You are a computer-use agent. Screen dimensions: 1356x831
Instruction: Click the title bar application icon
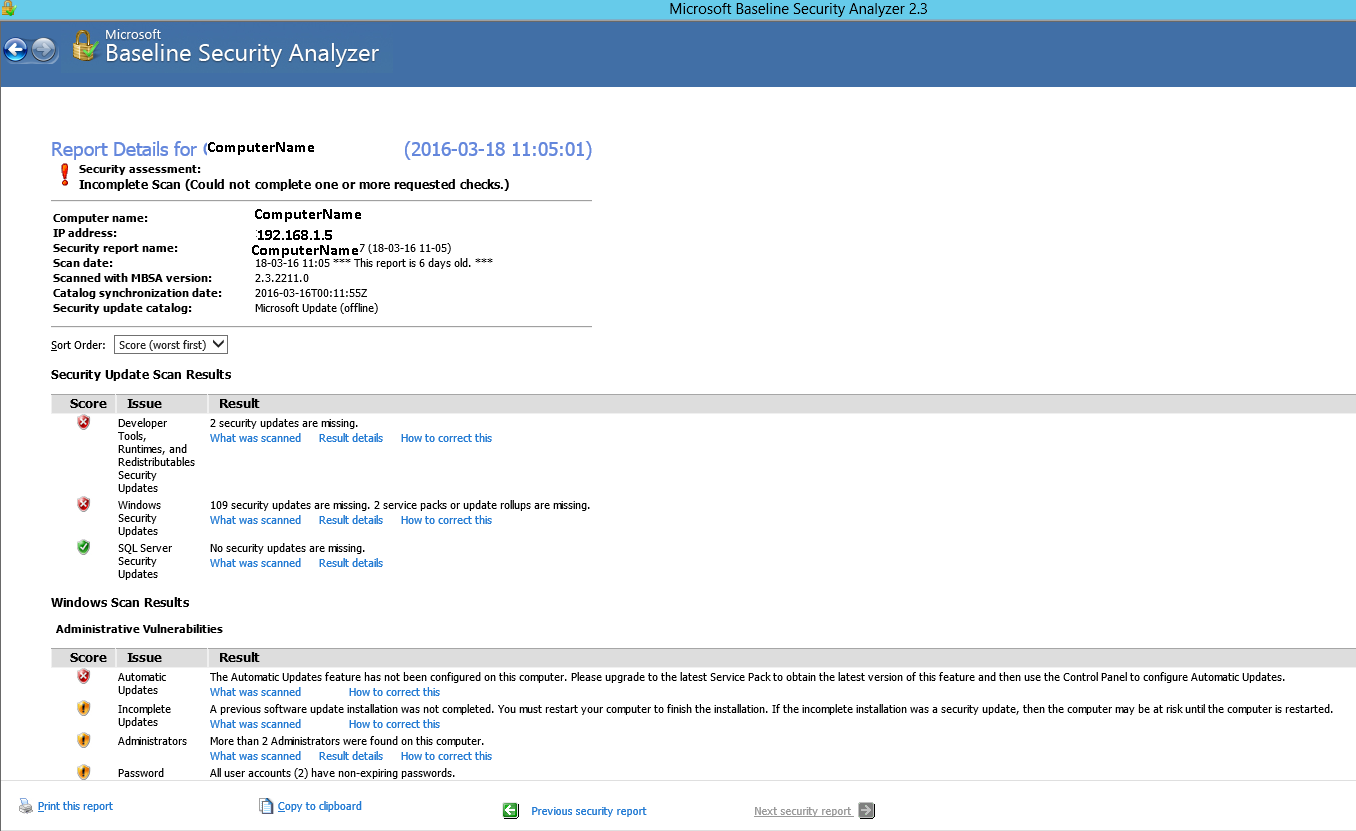point(8,9)
